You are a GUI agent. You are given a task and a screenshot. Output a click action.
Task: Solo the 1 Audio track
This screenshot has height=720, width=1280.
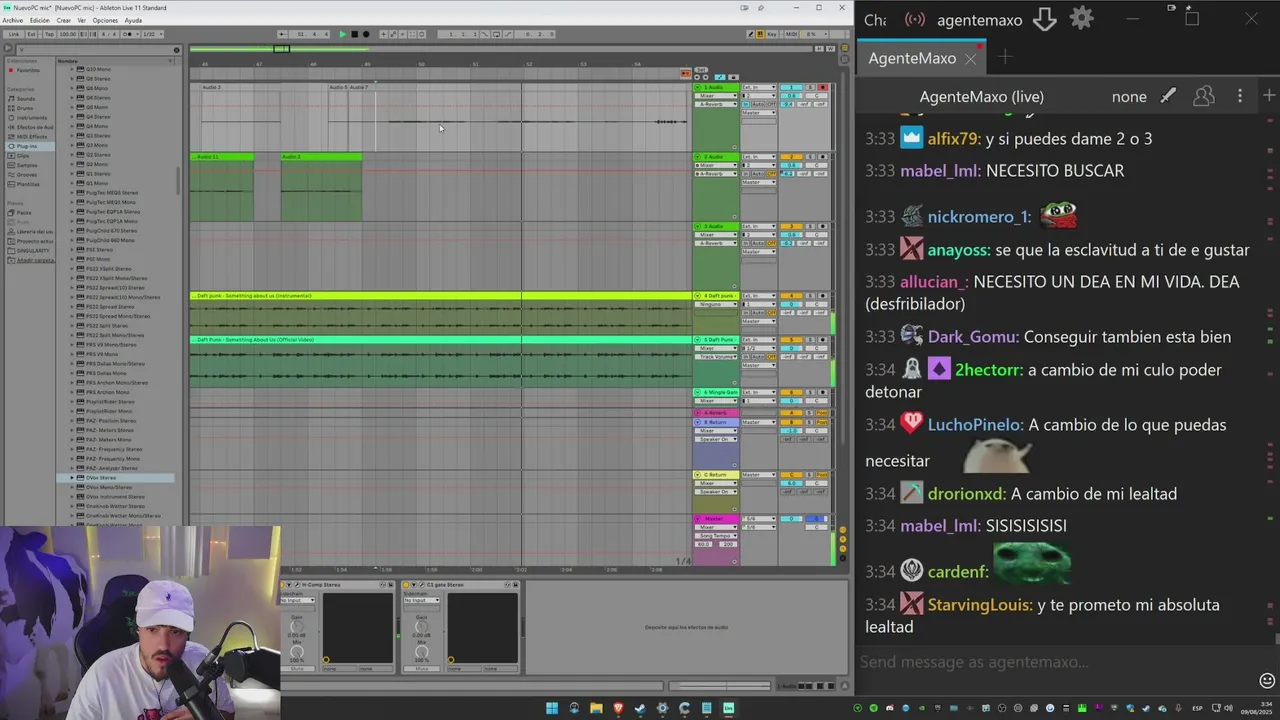point(810,87)
